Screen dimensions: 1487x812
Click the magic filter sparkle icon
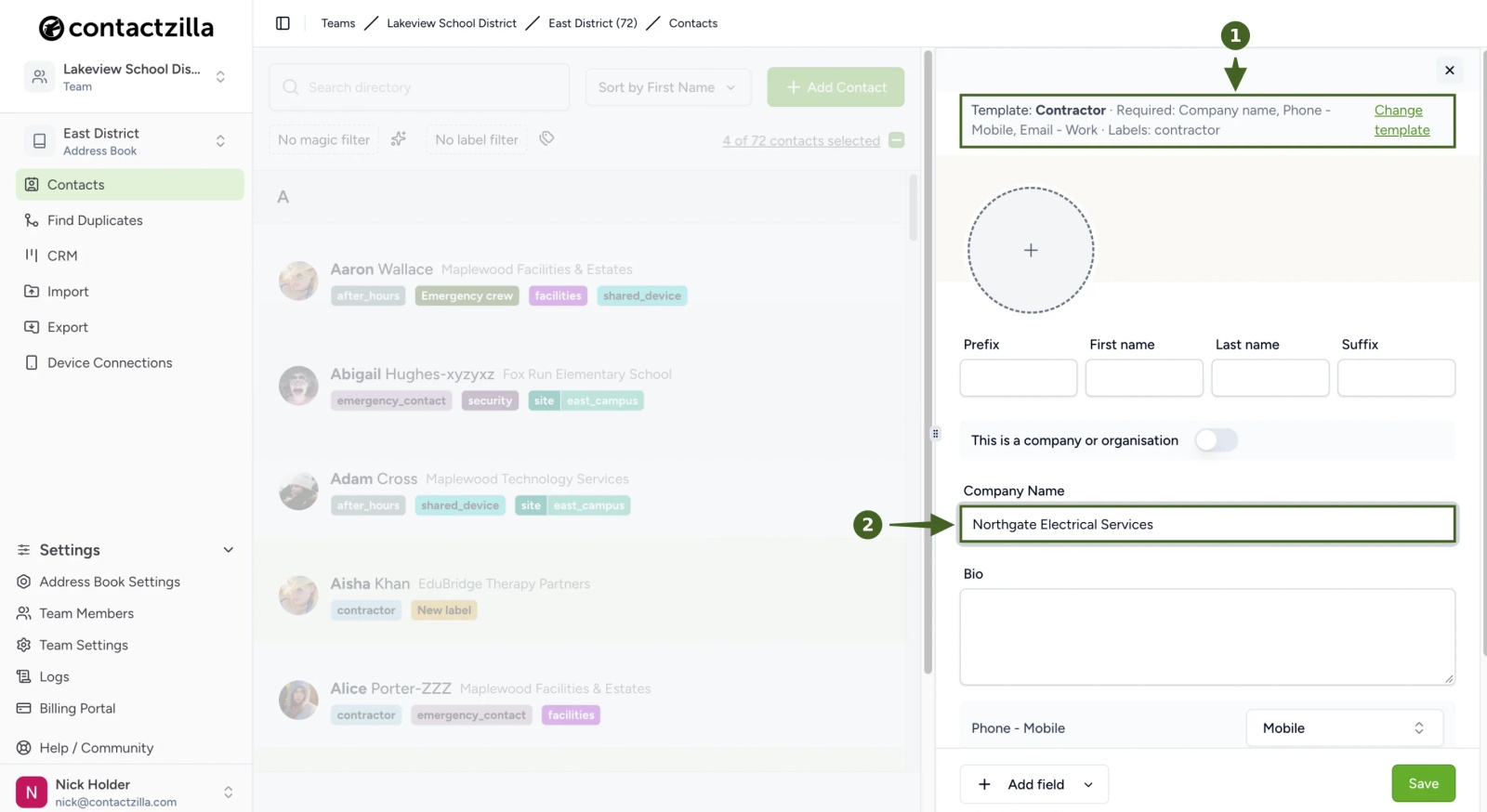[399, 139]
